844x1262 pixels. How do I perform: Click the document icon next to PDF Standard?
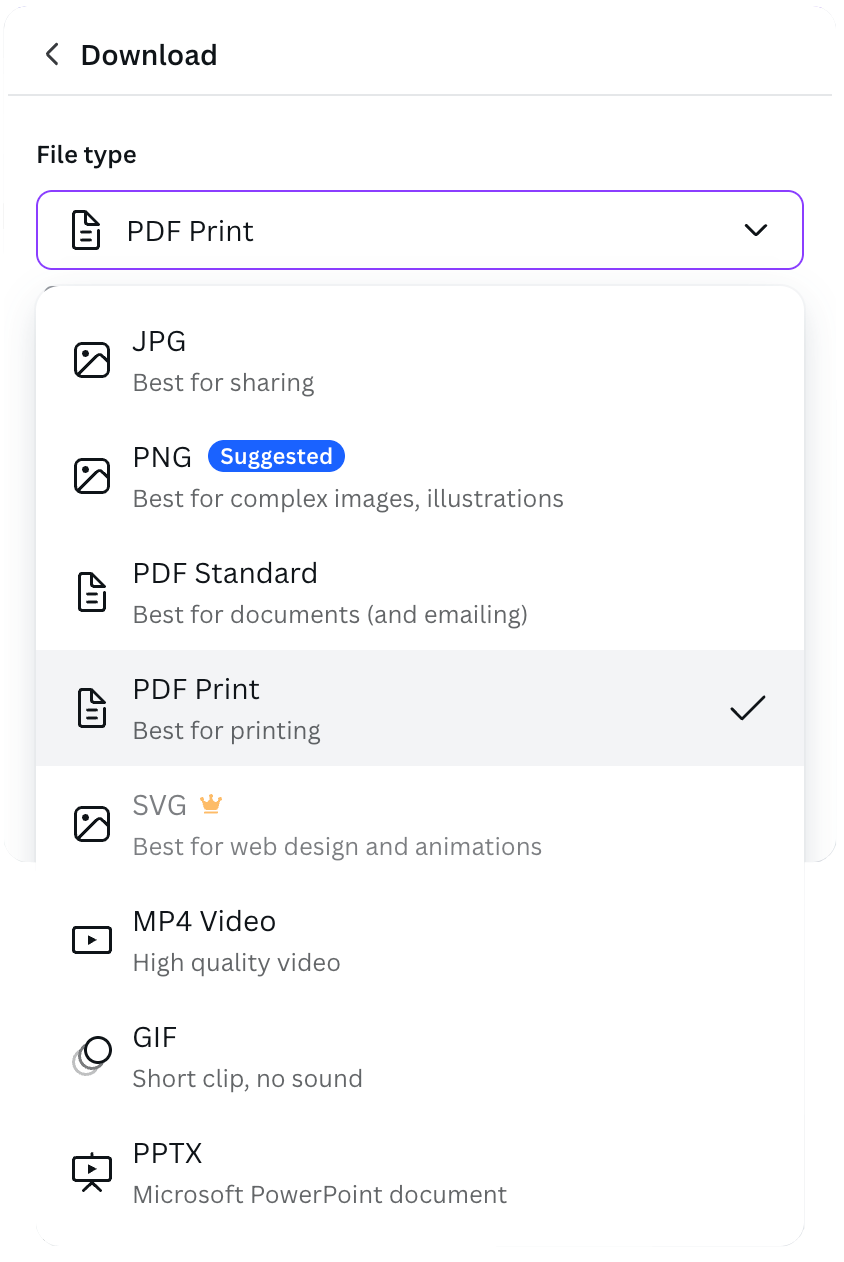click(92, 592)
